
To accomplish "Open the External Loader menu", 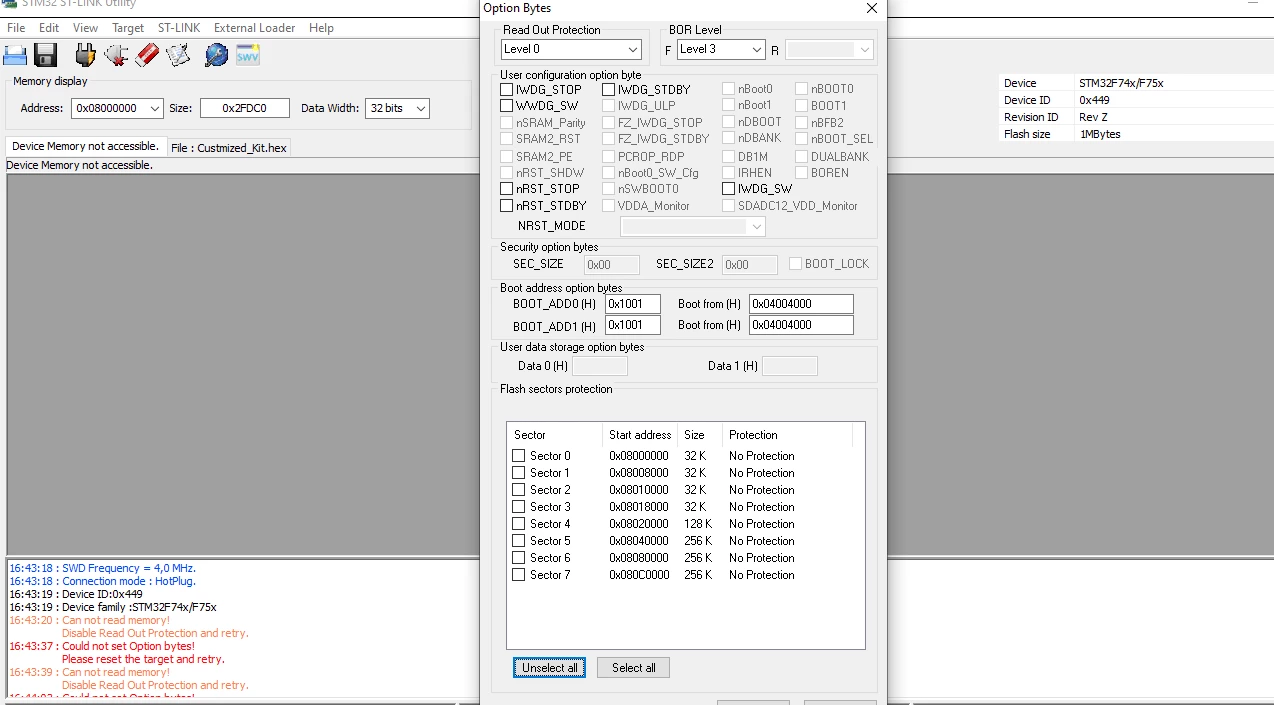I will (x=254, y=28).
